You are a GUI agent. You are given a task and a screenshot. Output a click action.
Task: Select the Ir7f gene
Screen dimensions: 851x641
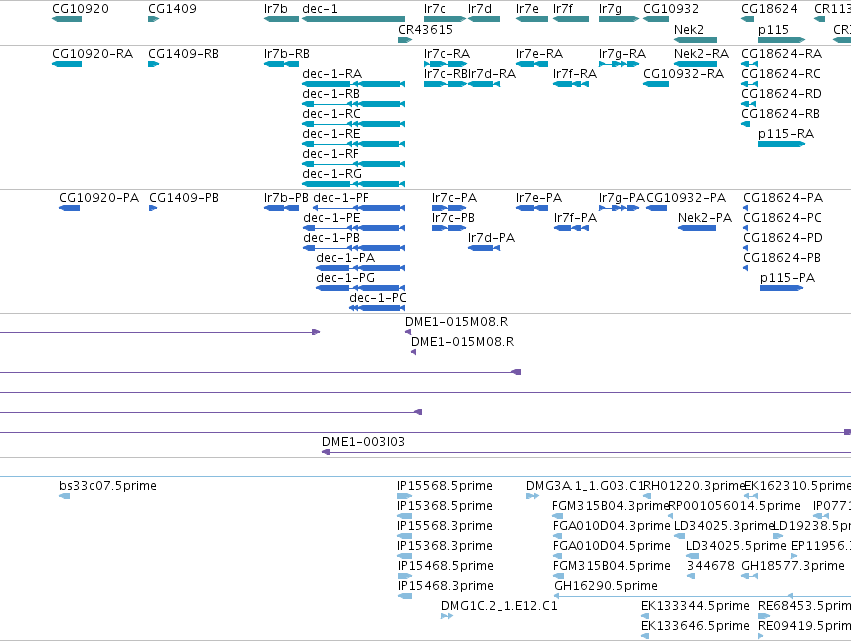coord(571,19)
